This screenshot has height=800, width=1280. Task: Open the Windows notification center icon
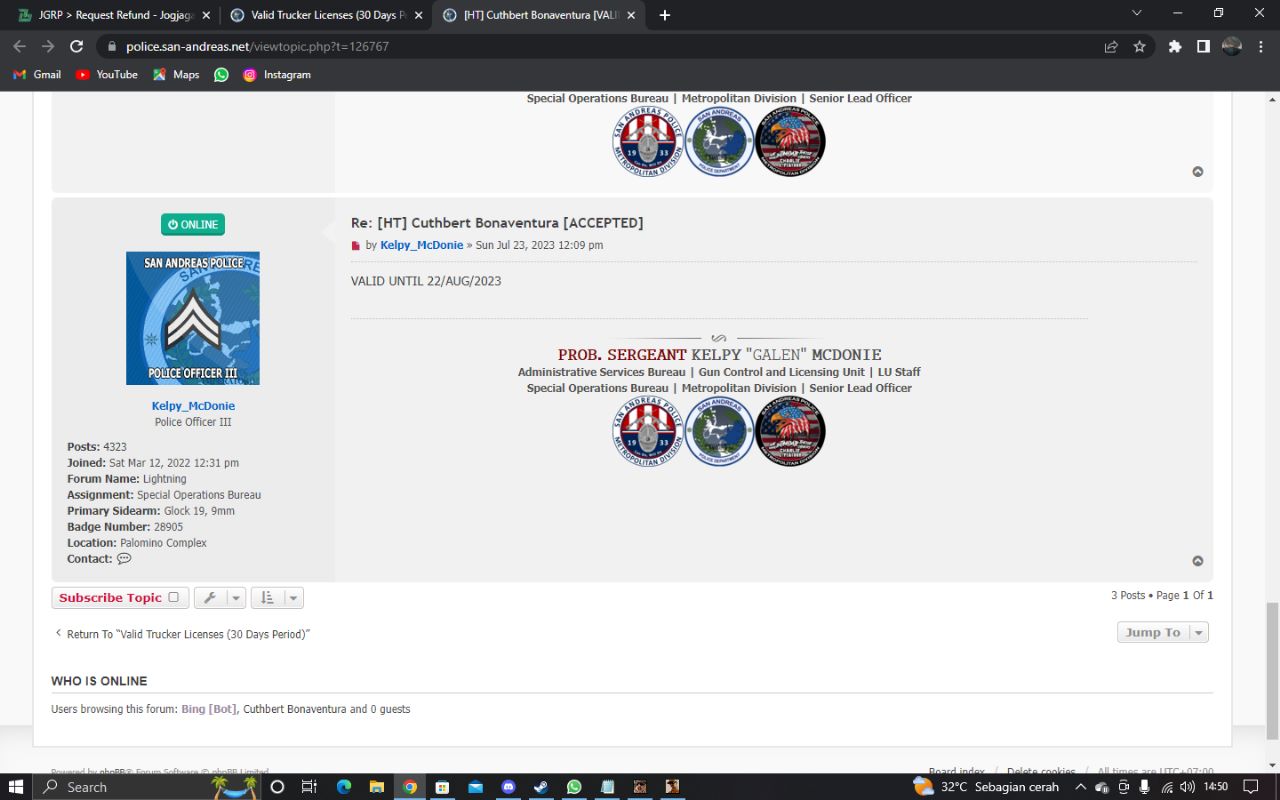pos(1250,787)
